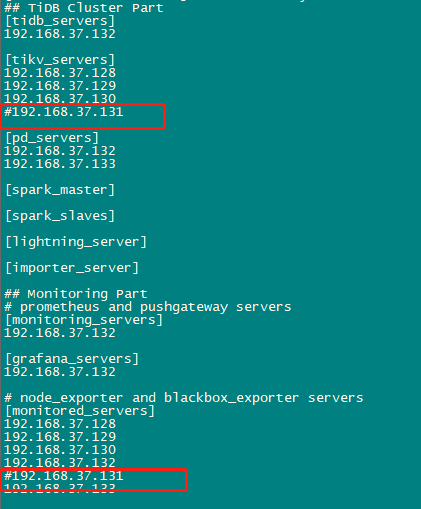421x509 pixels.
Task: Place cursor on [spark_master] line
Action: pos(60,190)
